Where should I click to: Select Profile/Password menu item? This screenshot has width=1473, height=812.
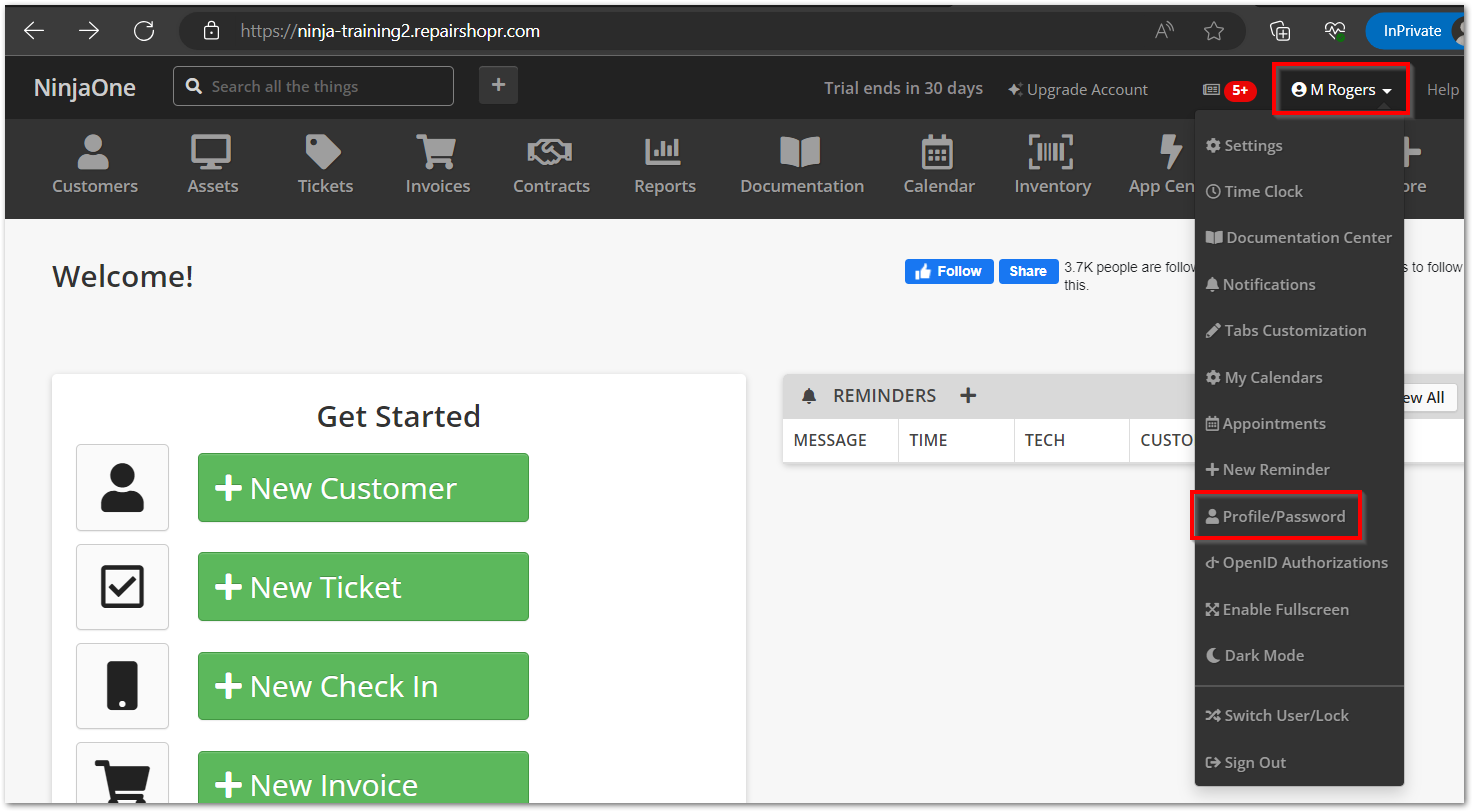tap(1283, 517)
